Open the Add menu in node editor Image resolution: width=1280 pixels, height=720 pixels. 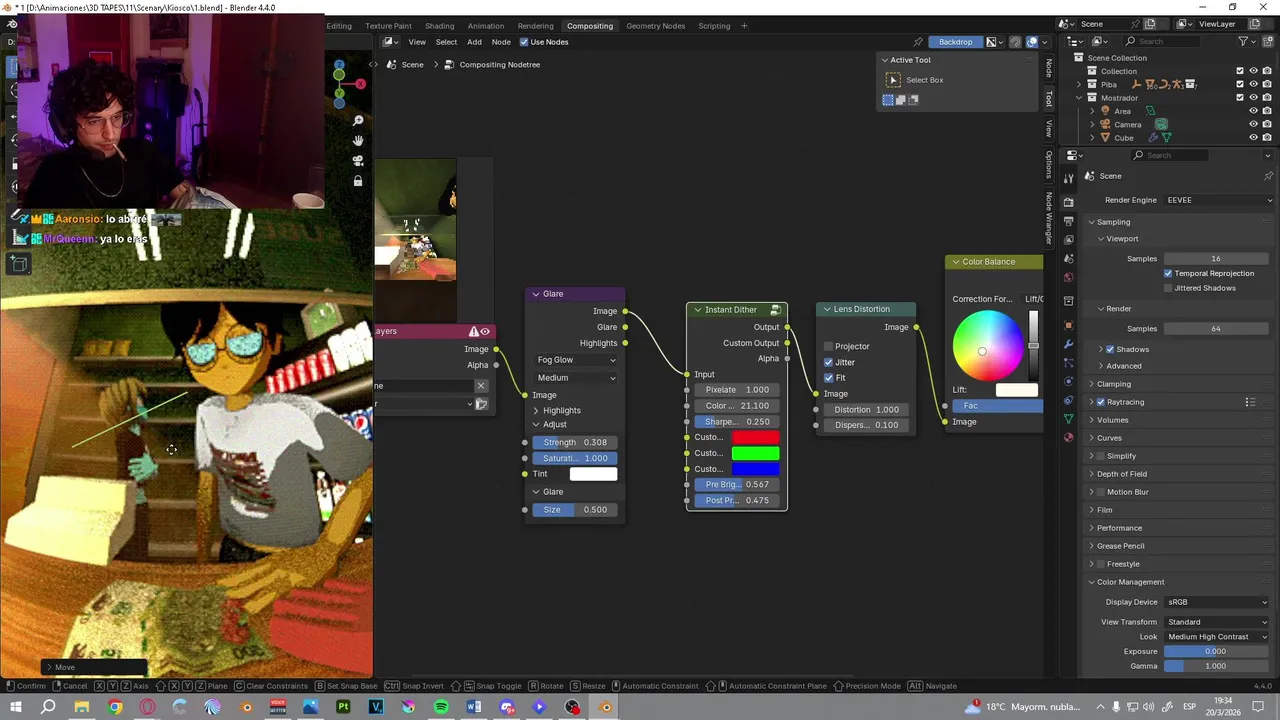[x=474, y=42]
